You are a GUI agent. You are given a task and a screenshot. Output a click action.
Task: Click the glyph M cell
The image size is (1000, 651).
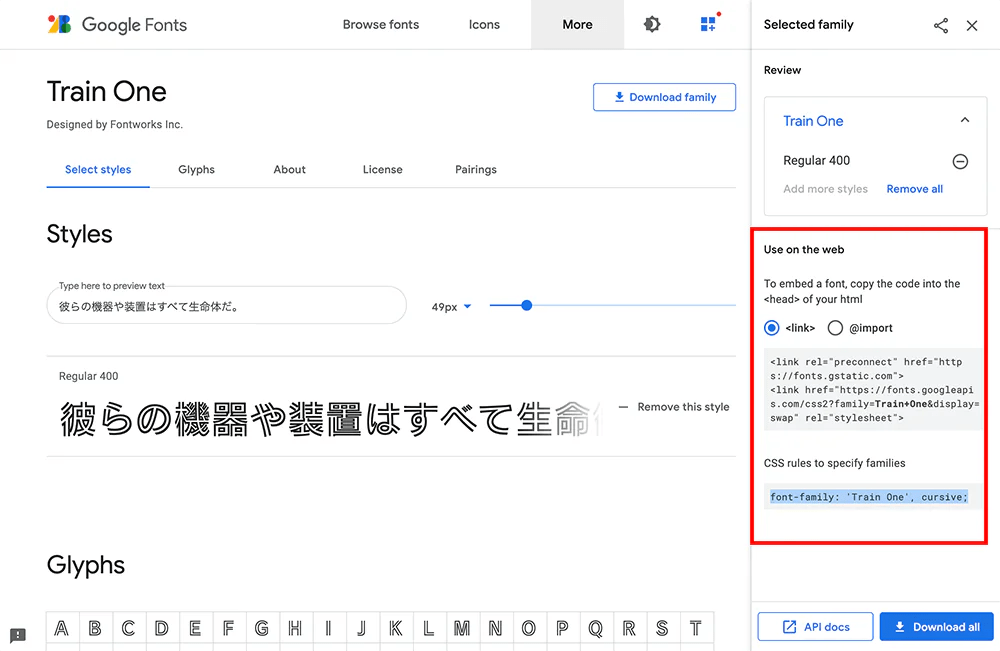462,629
